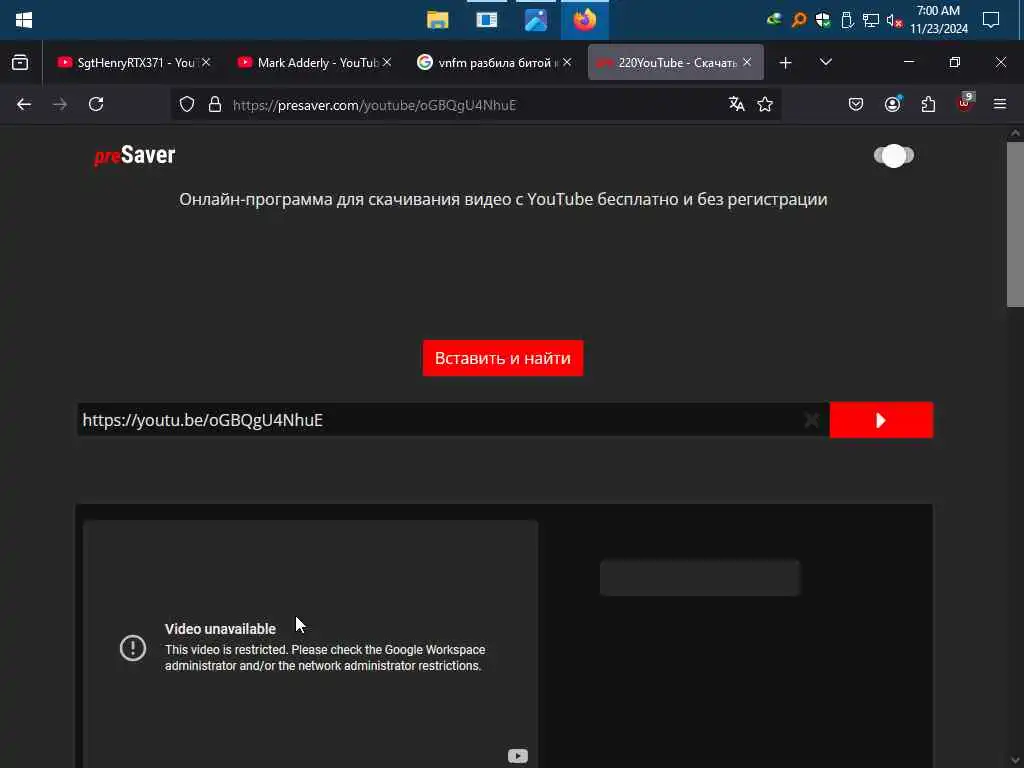Open the Photos app in the taskbar
1024x768 pixels.
pos(536,20)
